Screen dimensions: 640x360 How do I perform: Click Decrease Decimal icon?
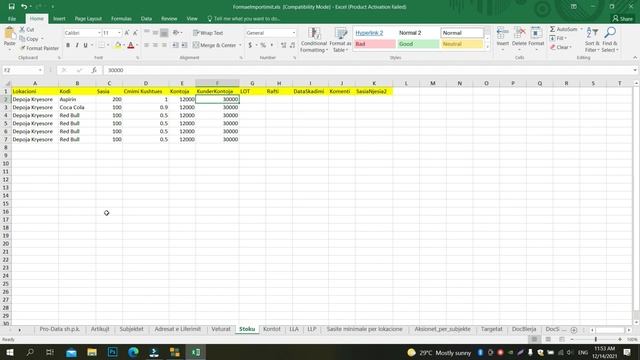pyautogui.click(x=292, y=45)
